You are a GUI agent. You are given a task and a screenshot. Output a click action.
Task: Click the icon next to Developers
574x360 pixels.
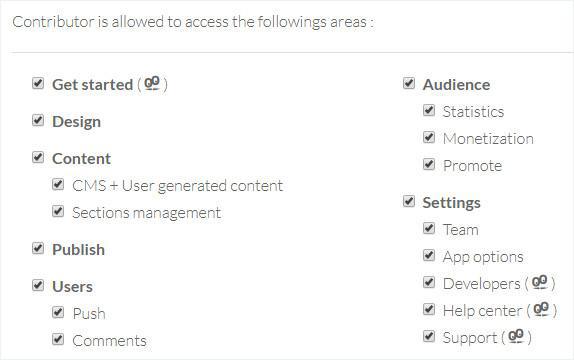(540, 283)
